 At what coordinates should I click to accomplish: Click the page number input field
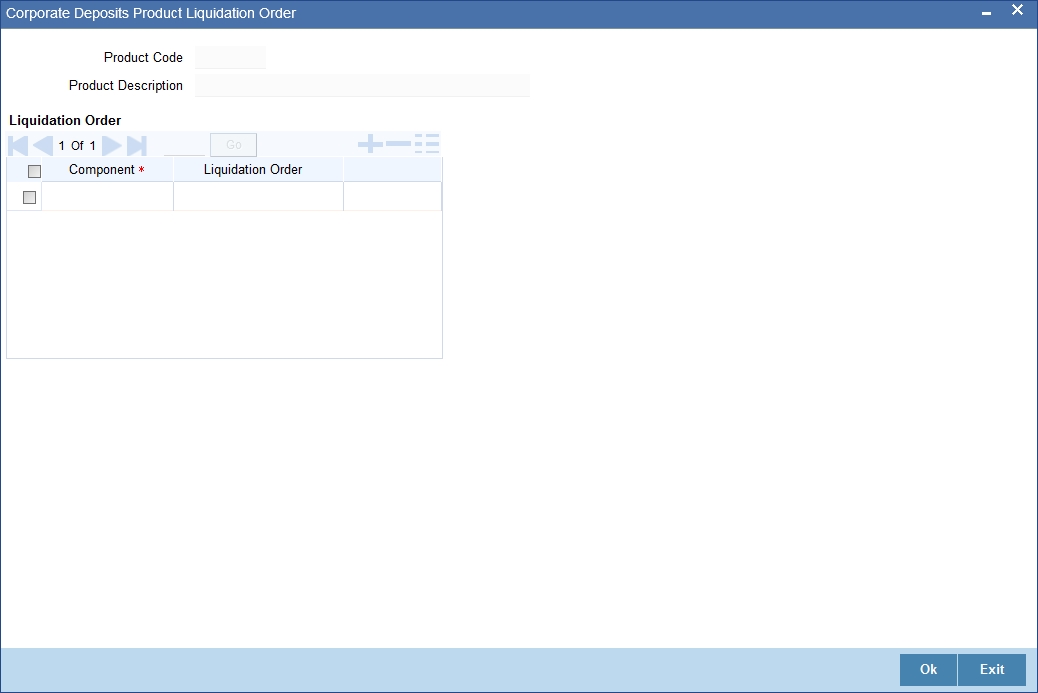[x=185, y=146]
